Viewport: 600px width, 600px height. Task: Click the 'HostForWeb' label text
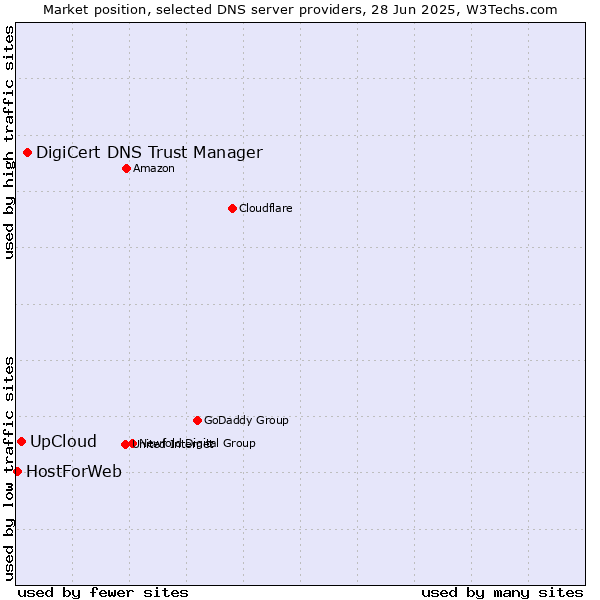pyautogui.click(x=74, y=471)
